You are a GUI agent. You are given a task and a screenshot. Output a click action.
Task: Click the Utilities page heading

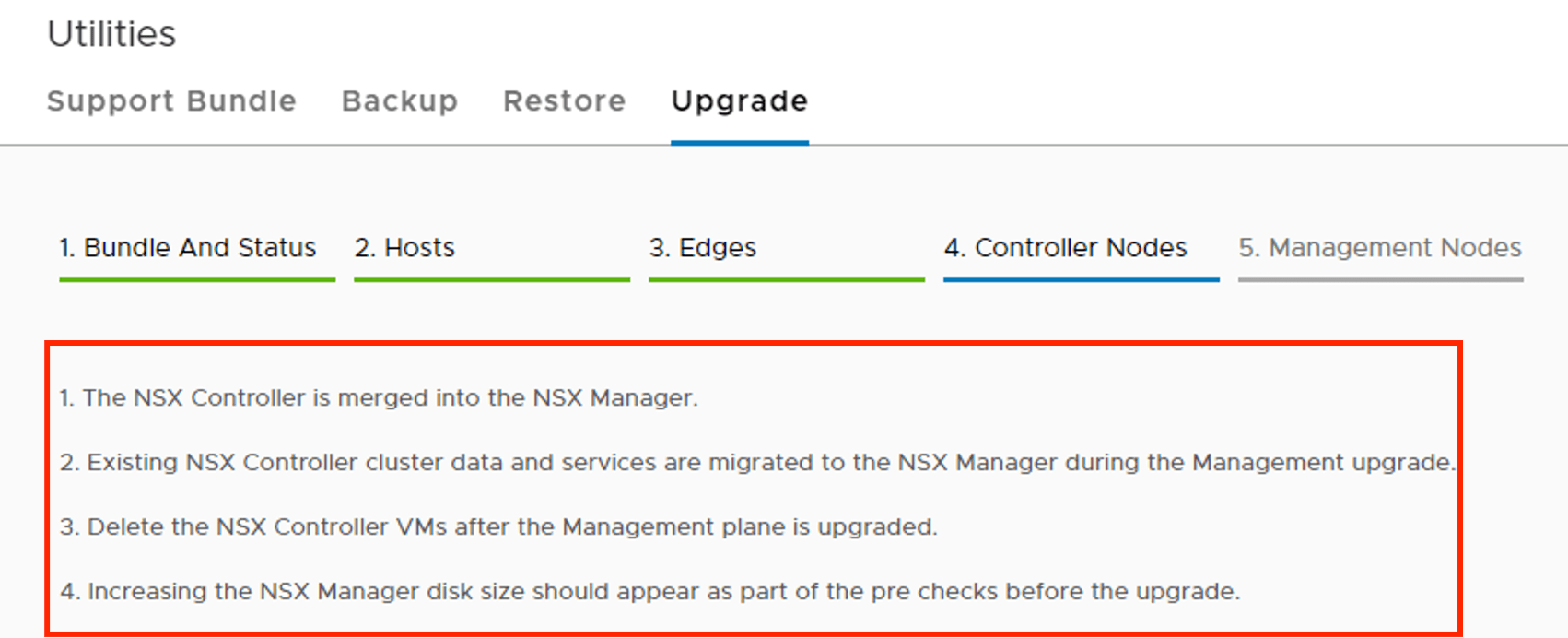point(111,34)
